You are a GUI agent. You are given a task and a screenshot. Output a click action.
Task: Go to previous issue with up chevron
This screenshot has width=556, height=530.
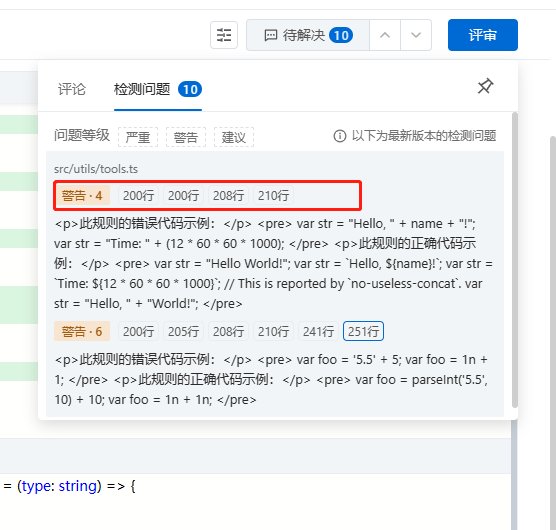(x=385, y=35)
